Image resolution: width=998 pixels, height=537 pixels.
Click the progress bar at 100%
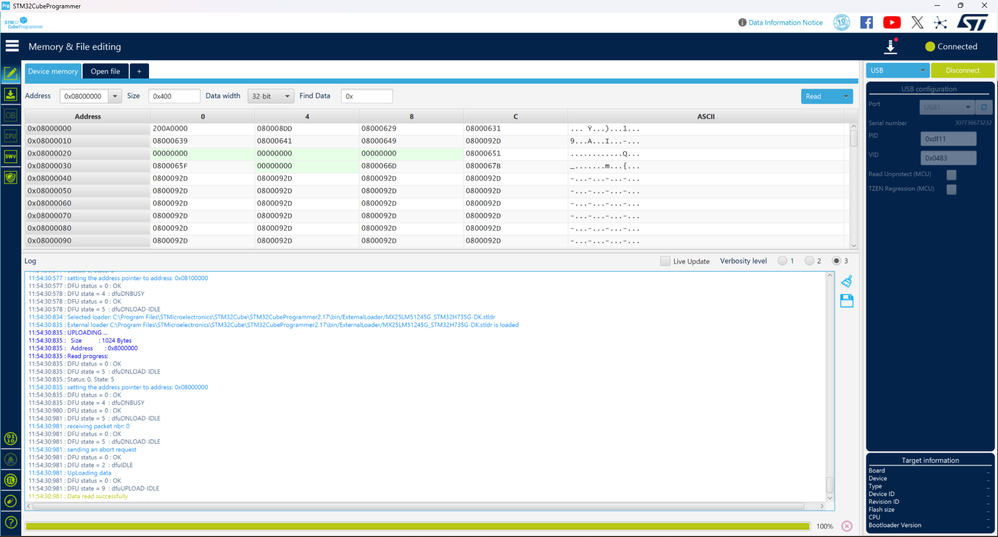(418, 526)
